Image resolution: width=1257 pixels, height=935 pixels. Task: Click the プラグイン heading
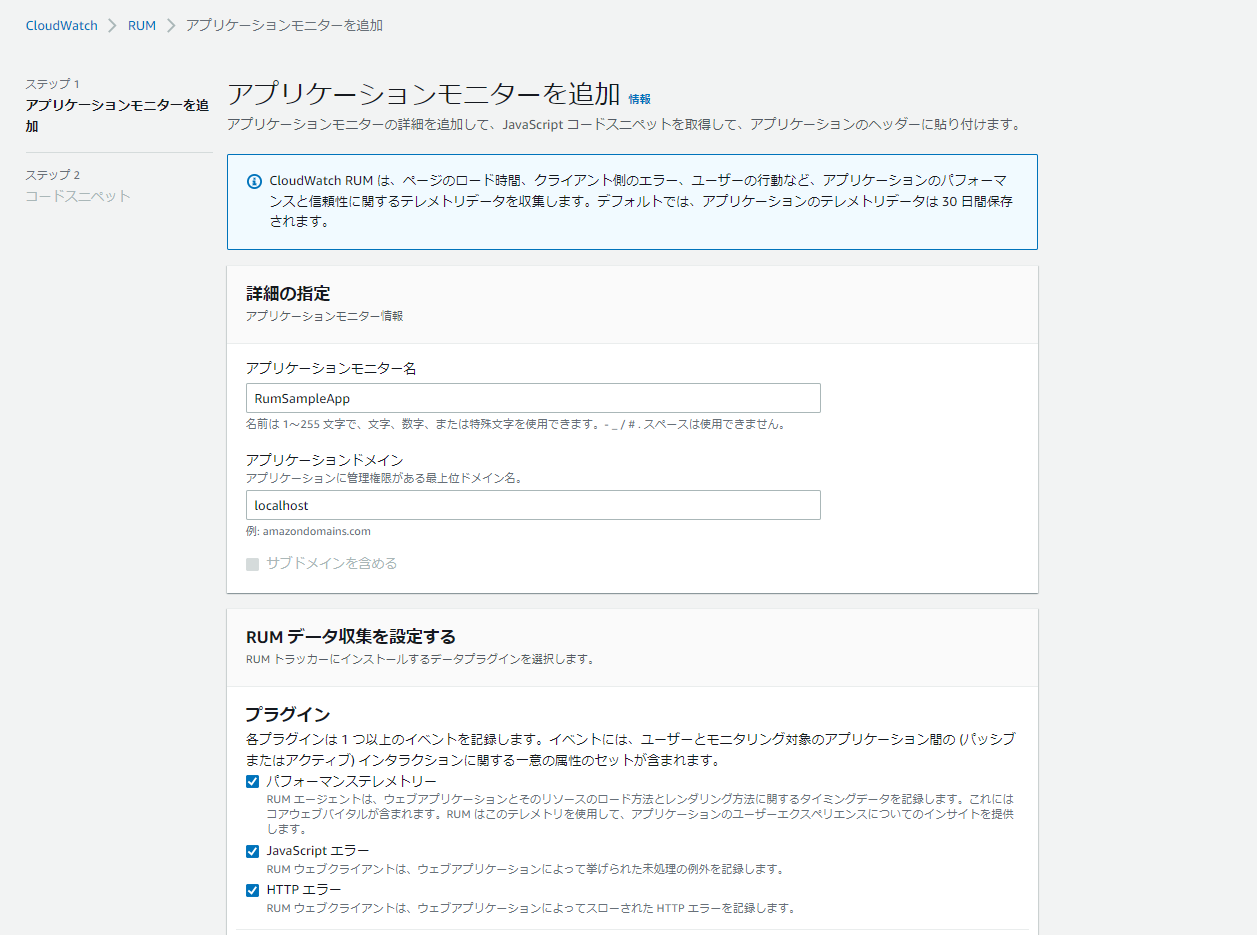pyautogui.click(x=288, y=714)
